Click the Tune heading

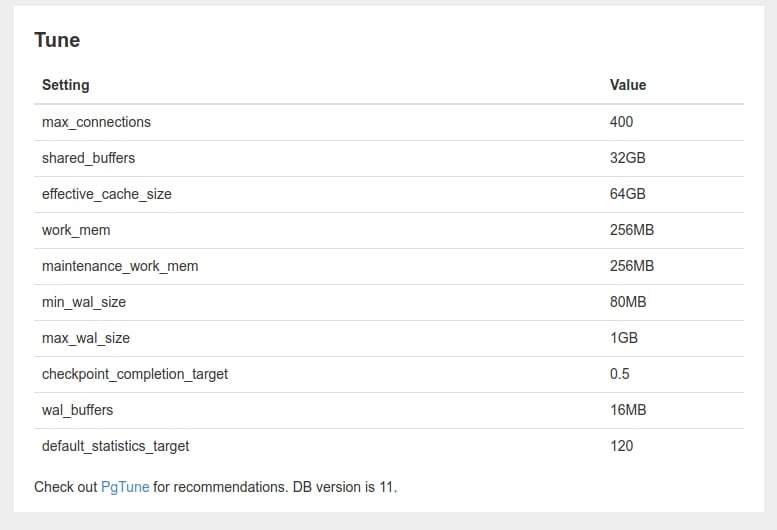point(57,40)
